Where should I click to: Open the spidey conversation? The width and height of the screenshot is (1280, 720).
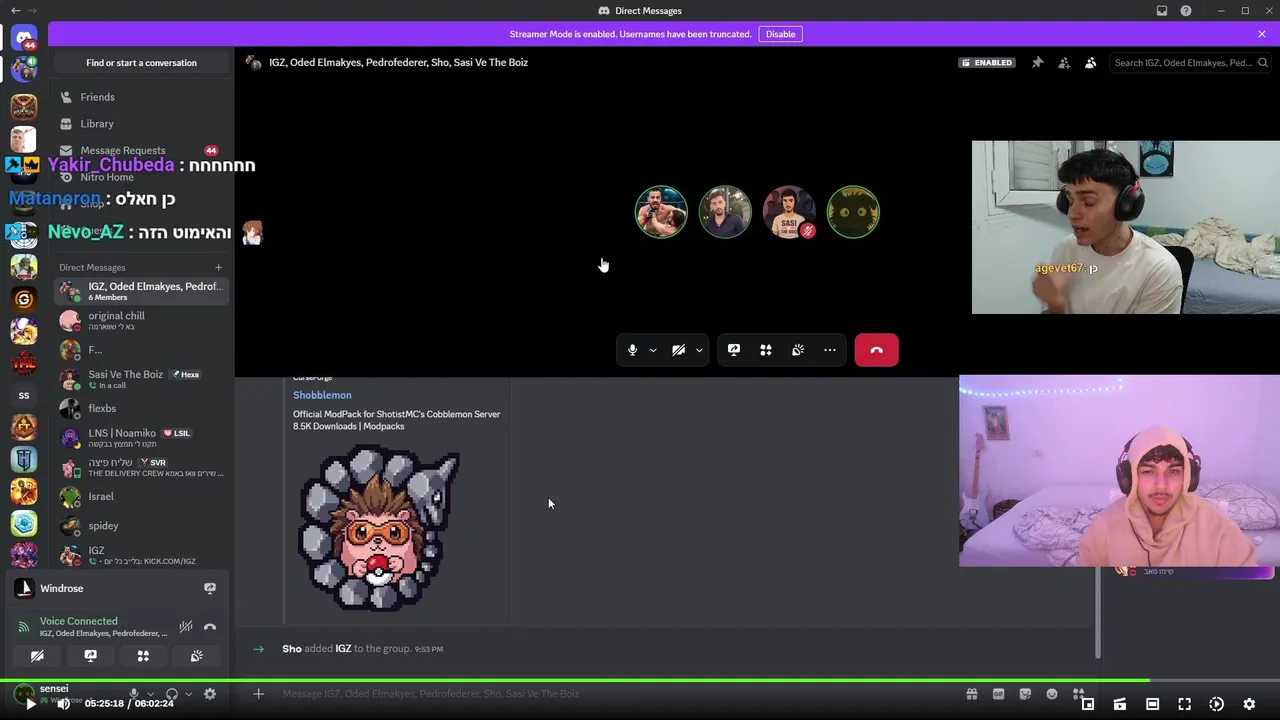[140, 525]
